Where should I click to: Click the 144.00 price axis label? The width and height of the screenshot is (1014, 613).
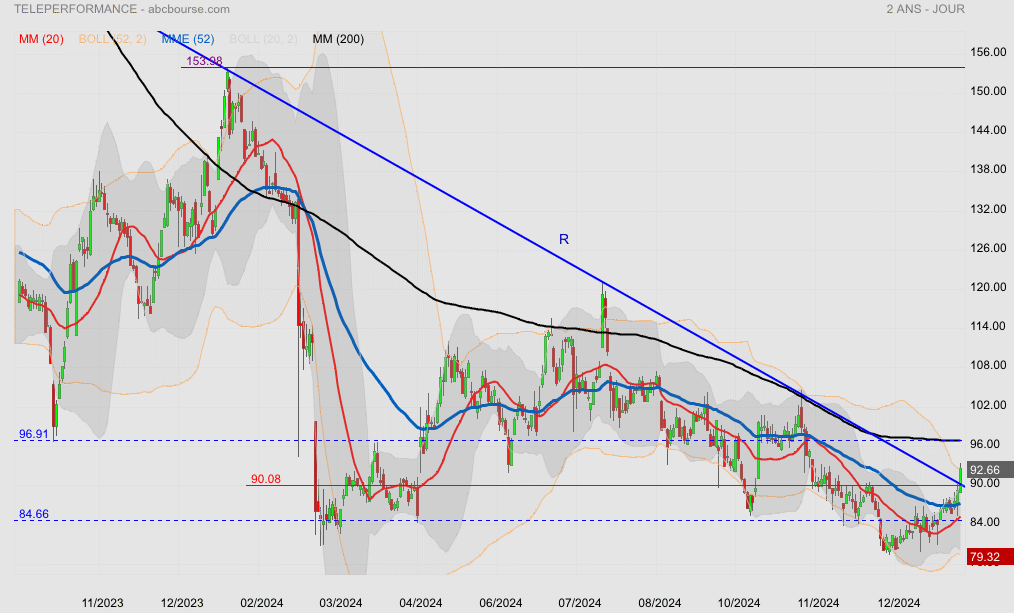(x=988, y=130)
